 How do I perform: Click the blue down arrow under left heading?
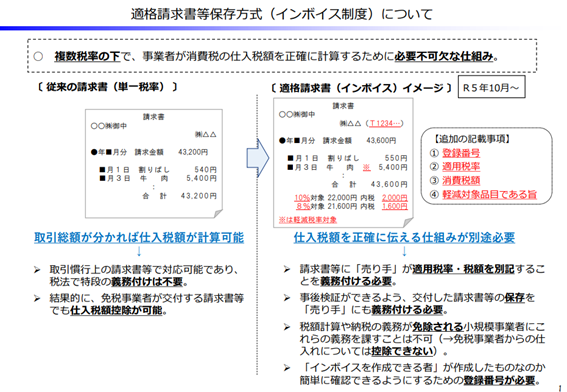click(139, 251)
